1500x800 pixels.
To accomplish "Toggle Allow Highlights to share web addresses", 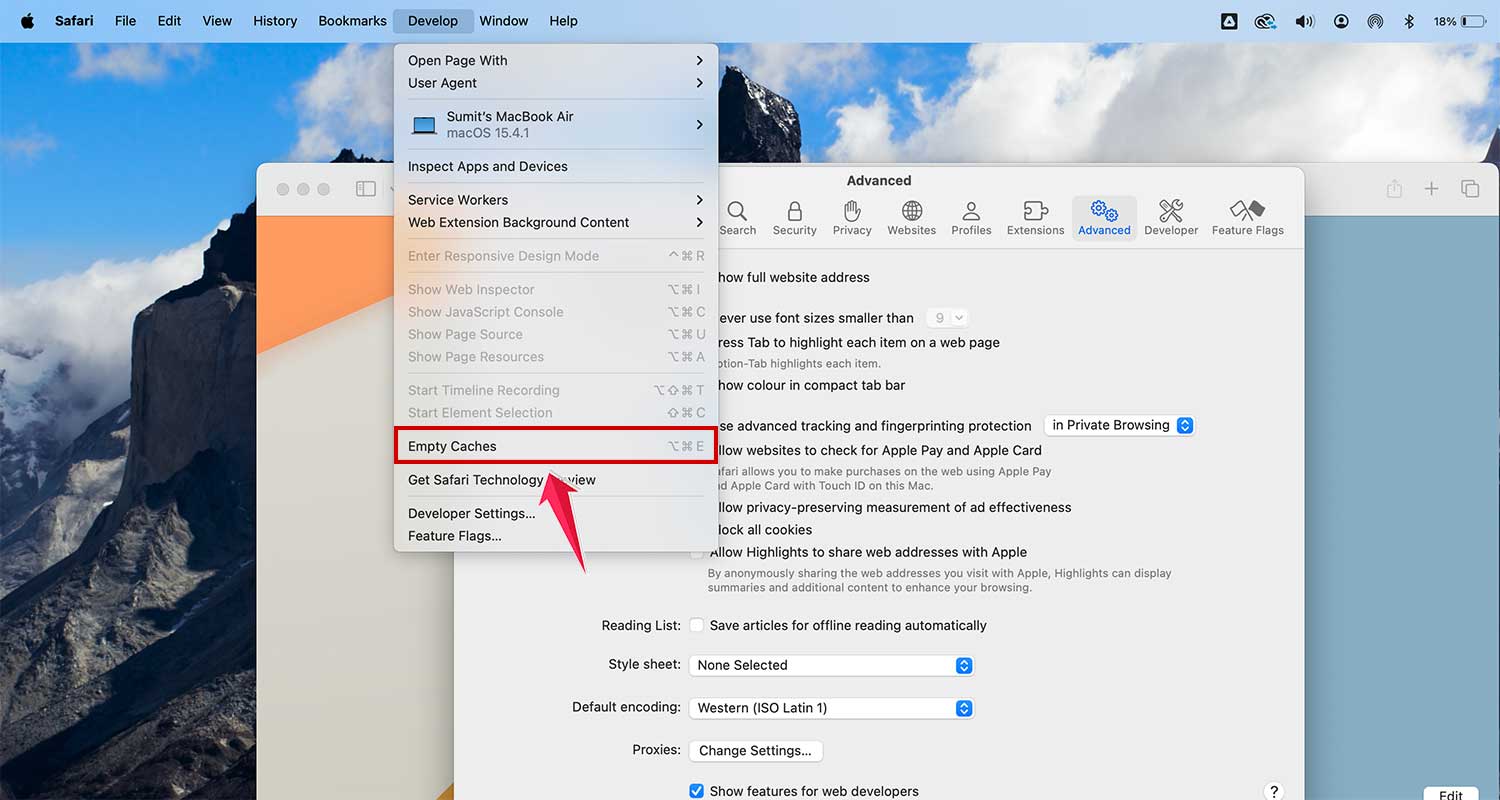I will [x=697, y=552].
